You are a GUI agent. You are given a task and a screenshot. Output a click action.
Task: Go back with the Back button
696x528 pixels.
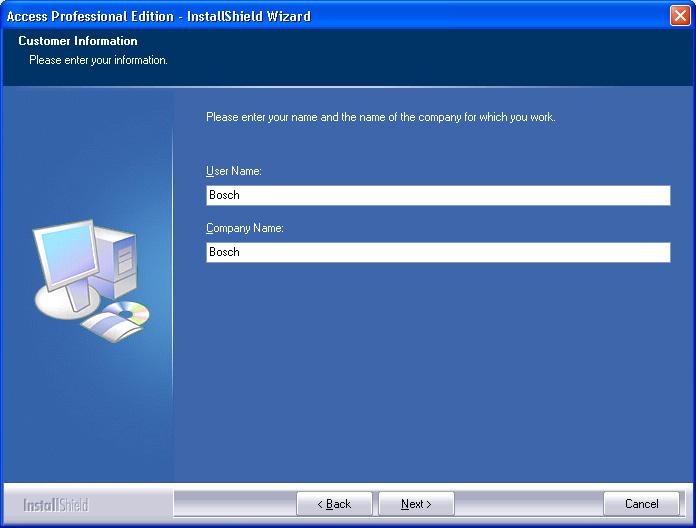tap(334, 504)
